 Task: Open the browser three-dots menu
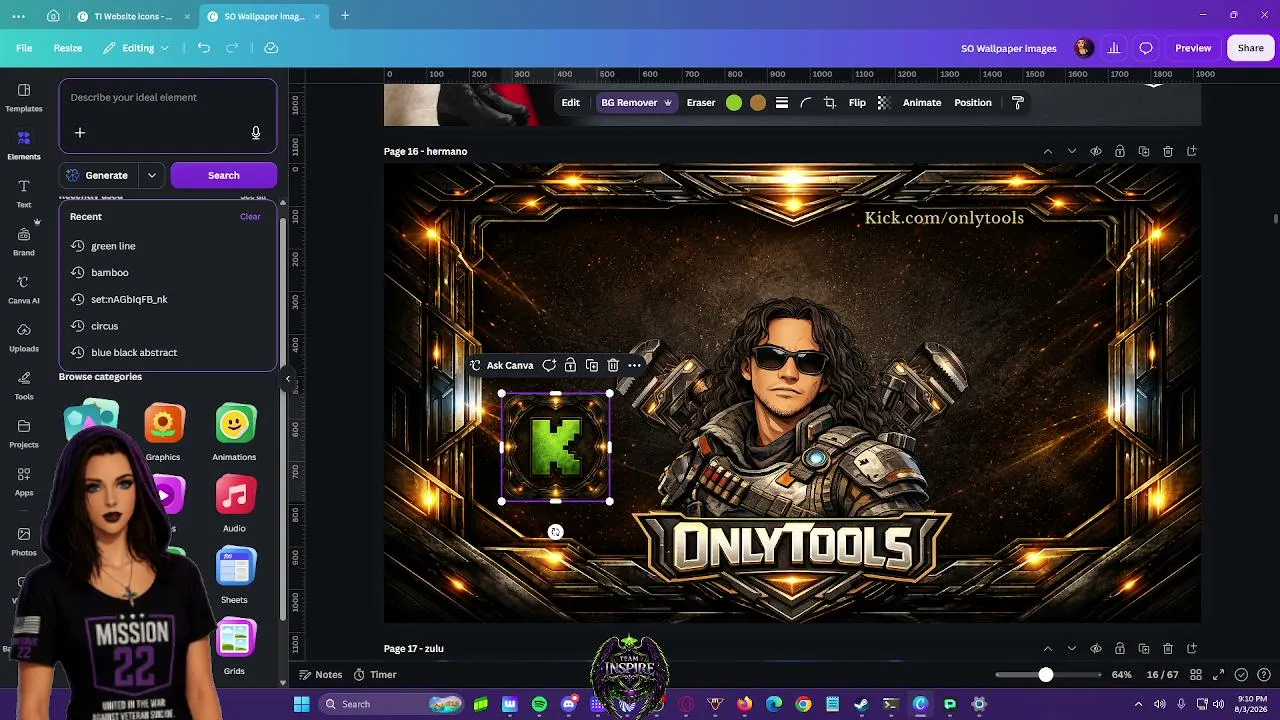19,16
